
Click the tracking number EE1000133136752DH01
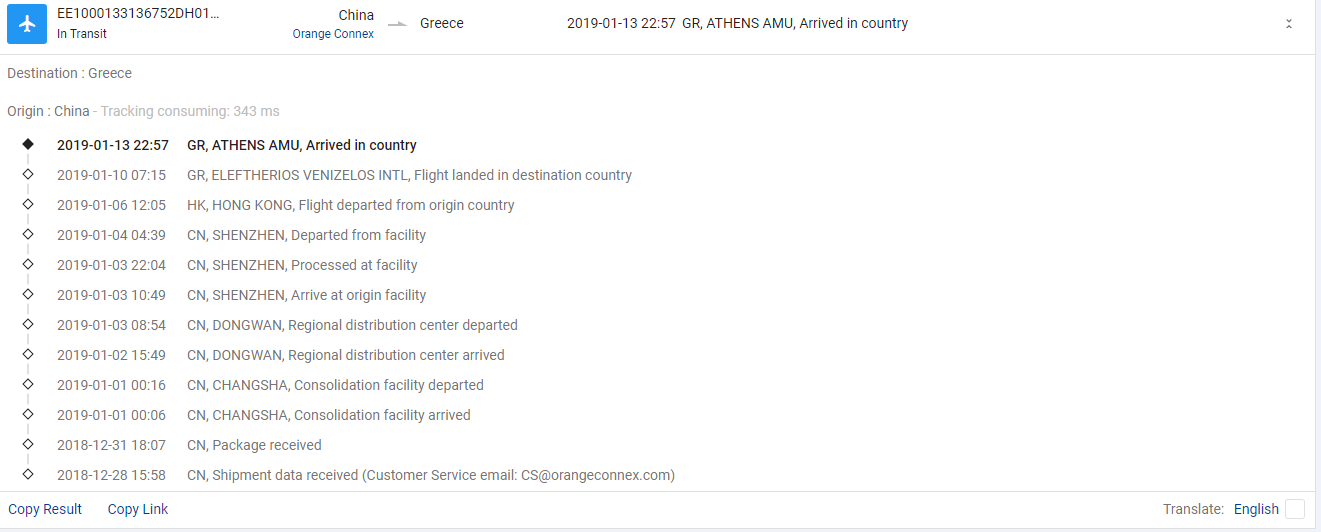138,14
